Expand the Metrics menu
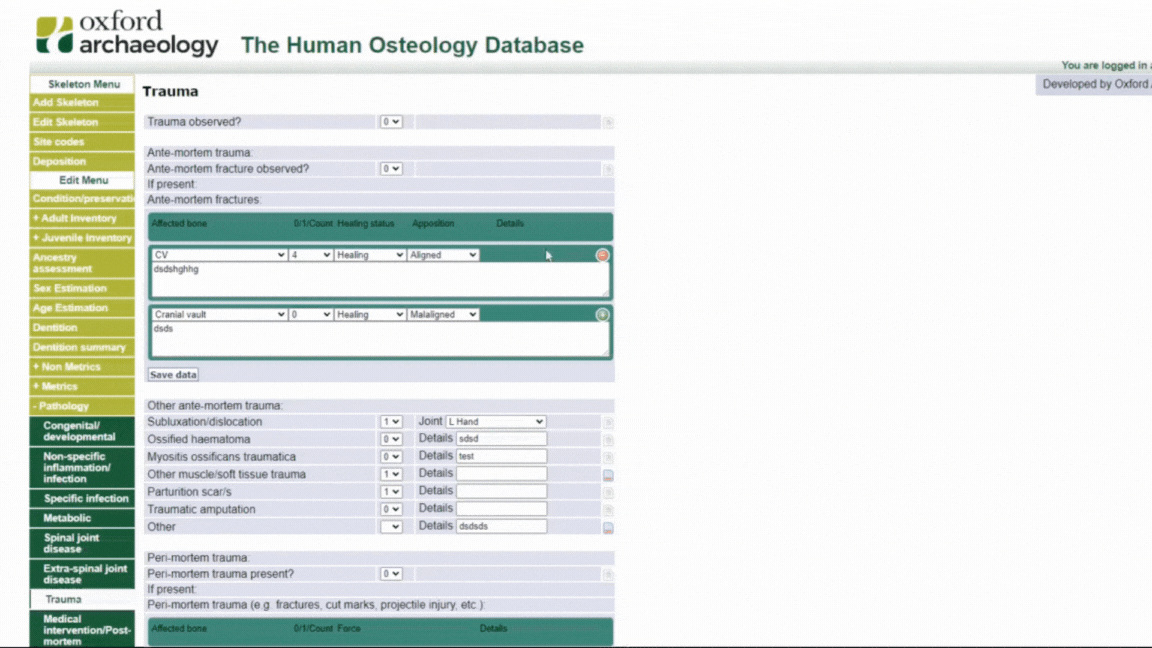The height and width of the screenshot is (648, 1152). pyautogui.click(x=82, y=386)
